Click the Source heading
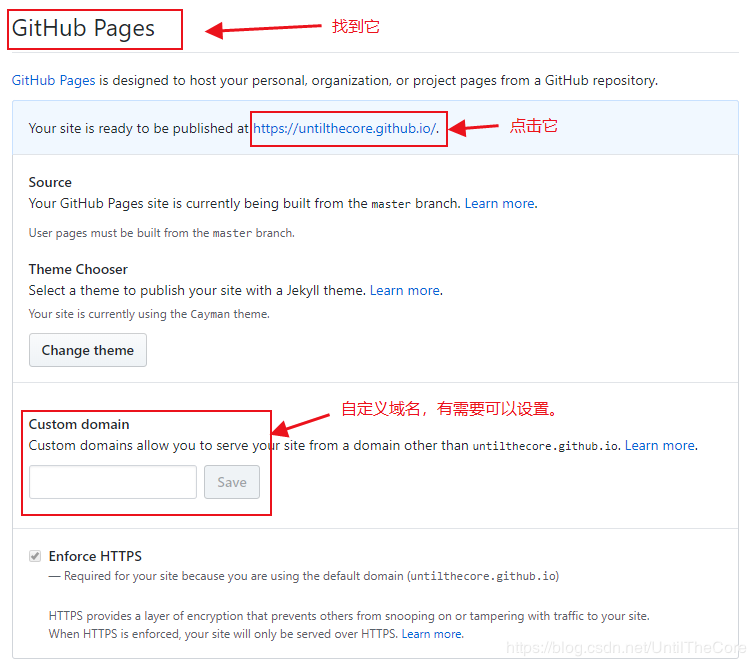 50,182
